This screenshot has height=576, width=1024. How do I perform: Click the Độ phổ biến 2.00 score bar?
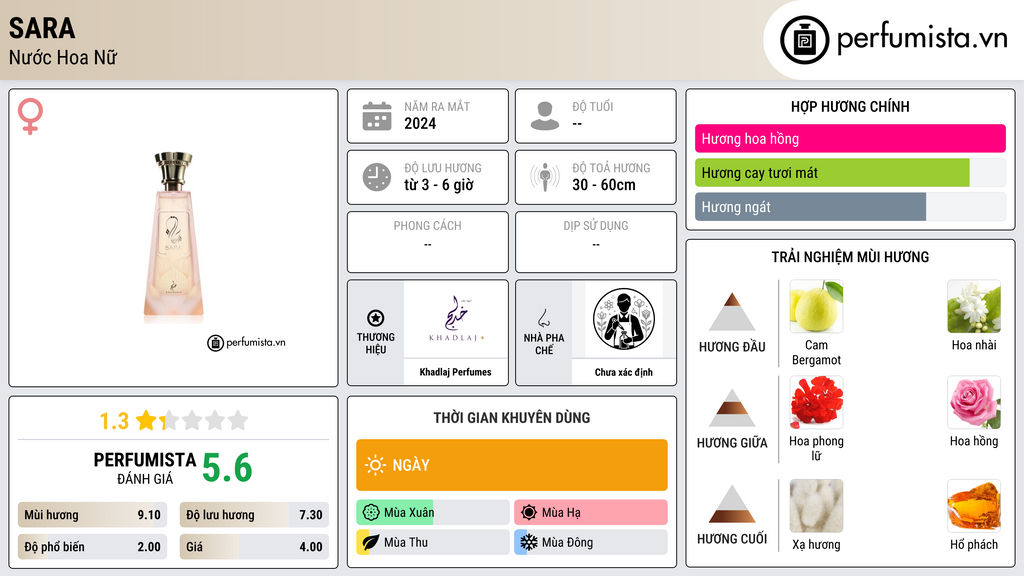(x=92, y=547)
